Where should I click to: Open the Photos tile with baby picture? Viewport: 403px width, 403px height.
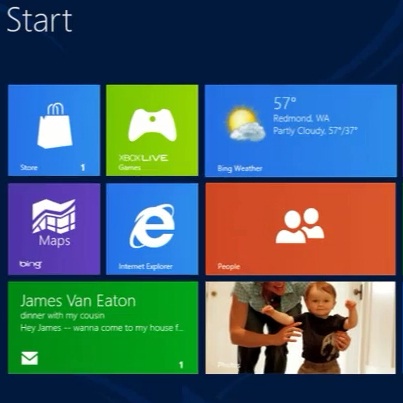pyautogui.click(x=301, y=328)
